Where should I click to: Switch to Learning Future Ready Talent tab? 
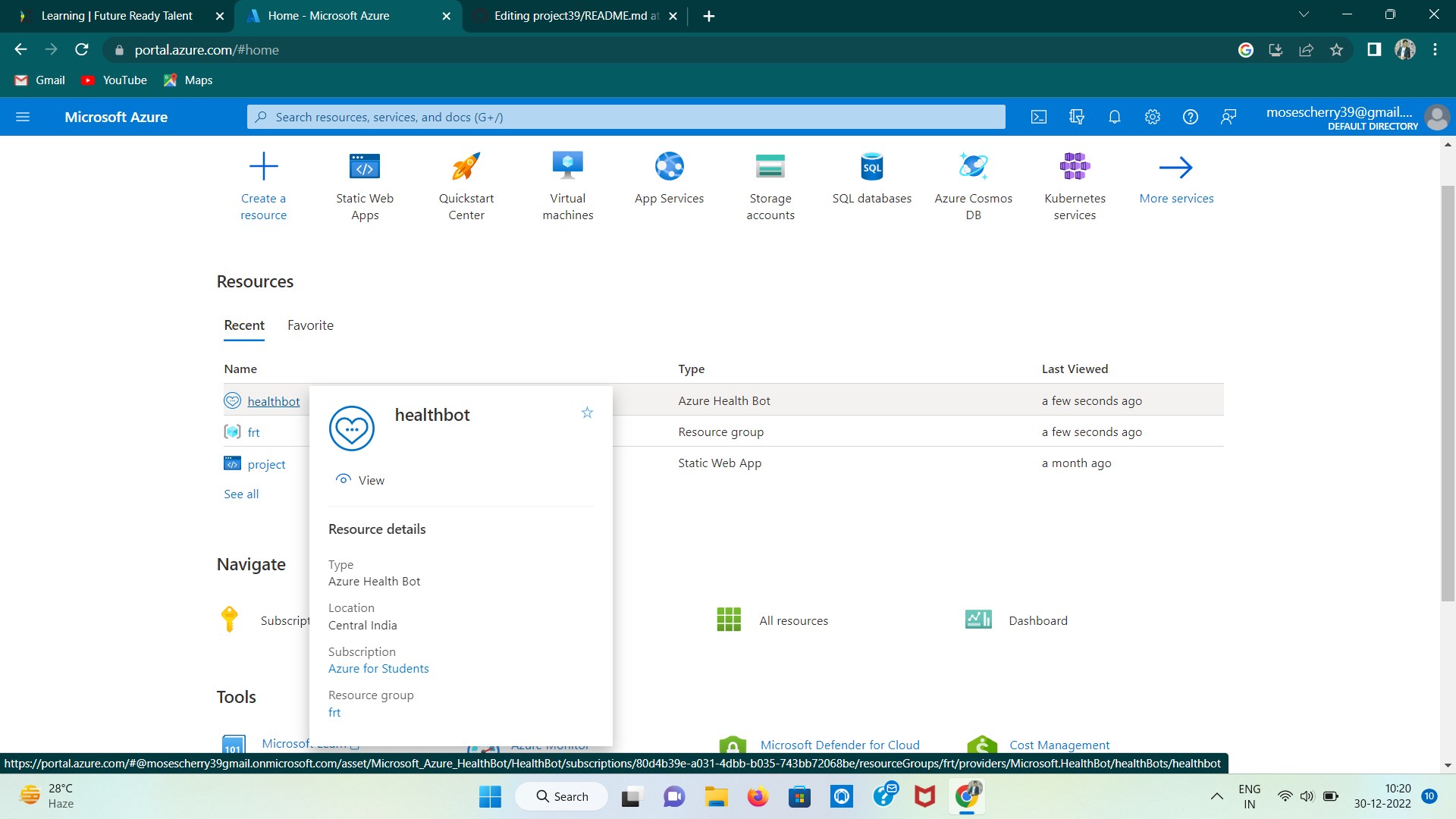(118, 16)
